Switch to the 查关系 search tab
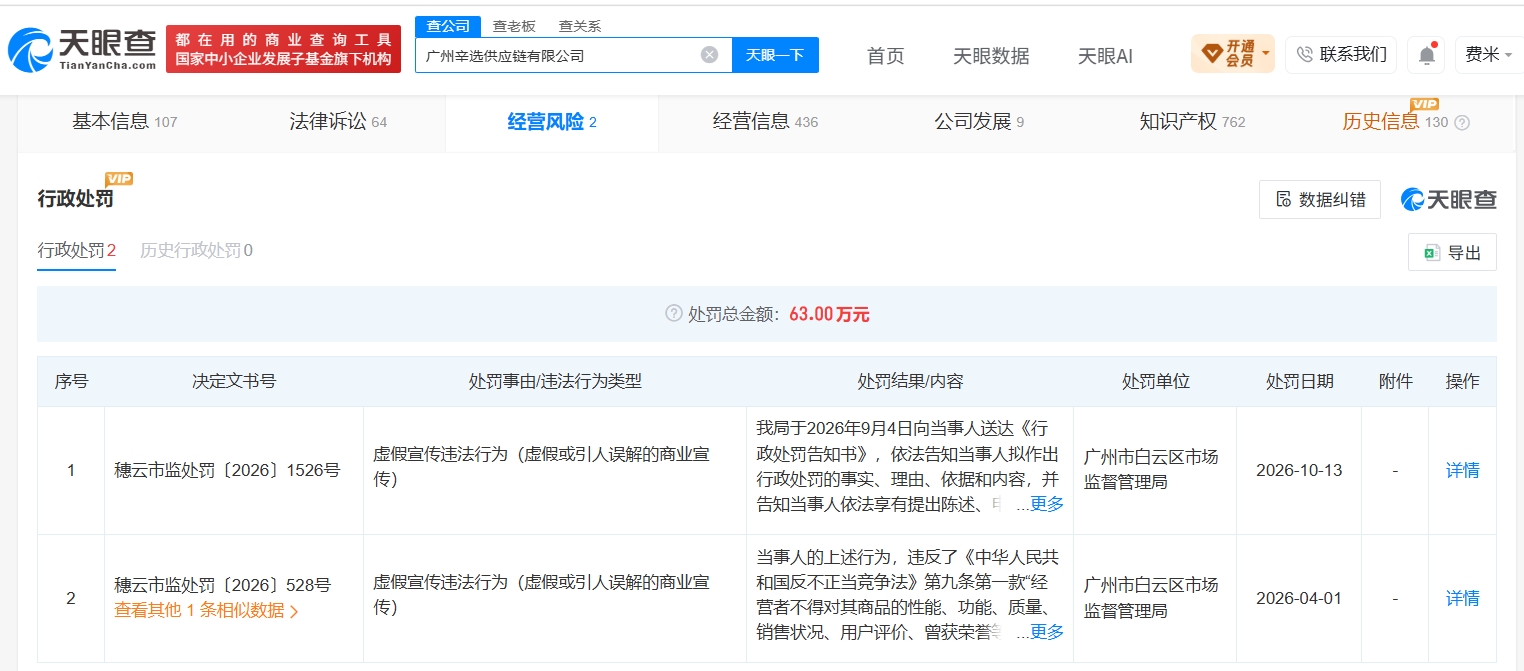The width and height of the screenshot is (1524, 671). [x=580, y=27]
